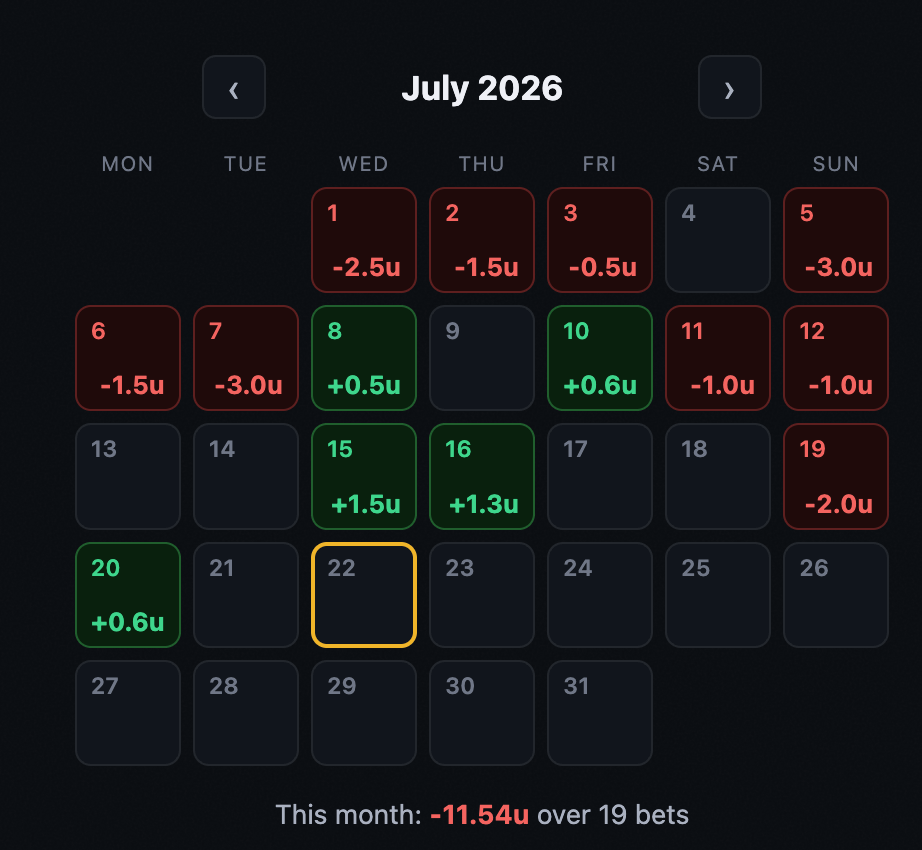Select empty day July 27
922x850 pixels.
(128, 713)
